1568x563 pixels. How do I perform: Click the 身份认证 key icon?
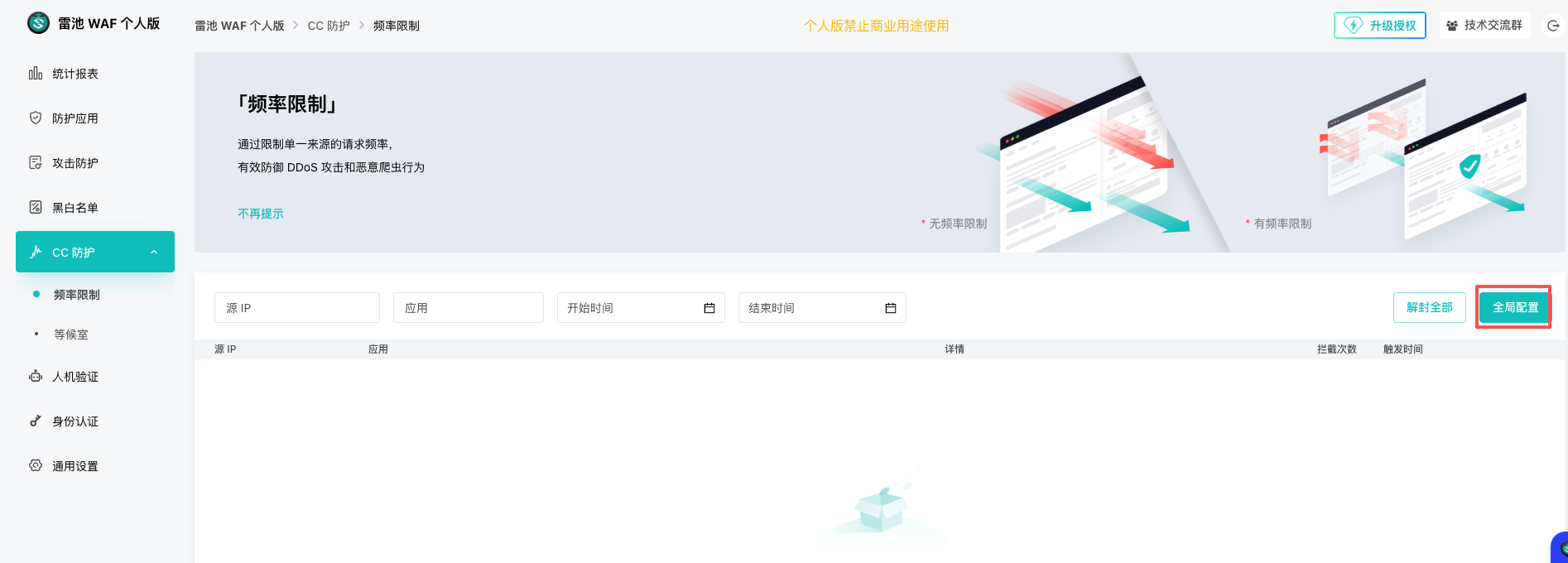tap(36, 421)
